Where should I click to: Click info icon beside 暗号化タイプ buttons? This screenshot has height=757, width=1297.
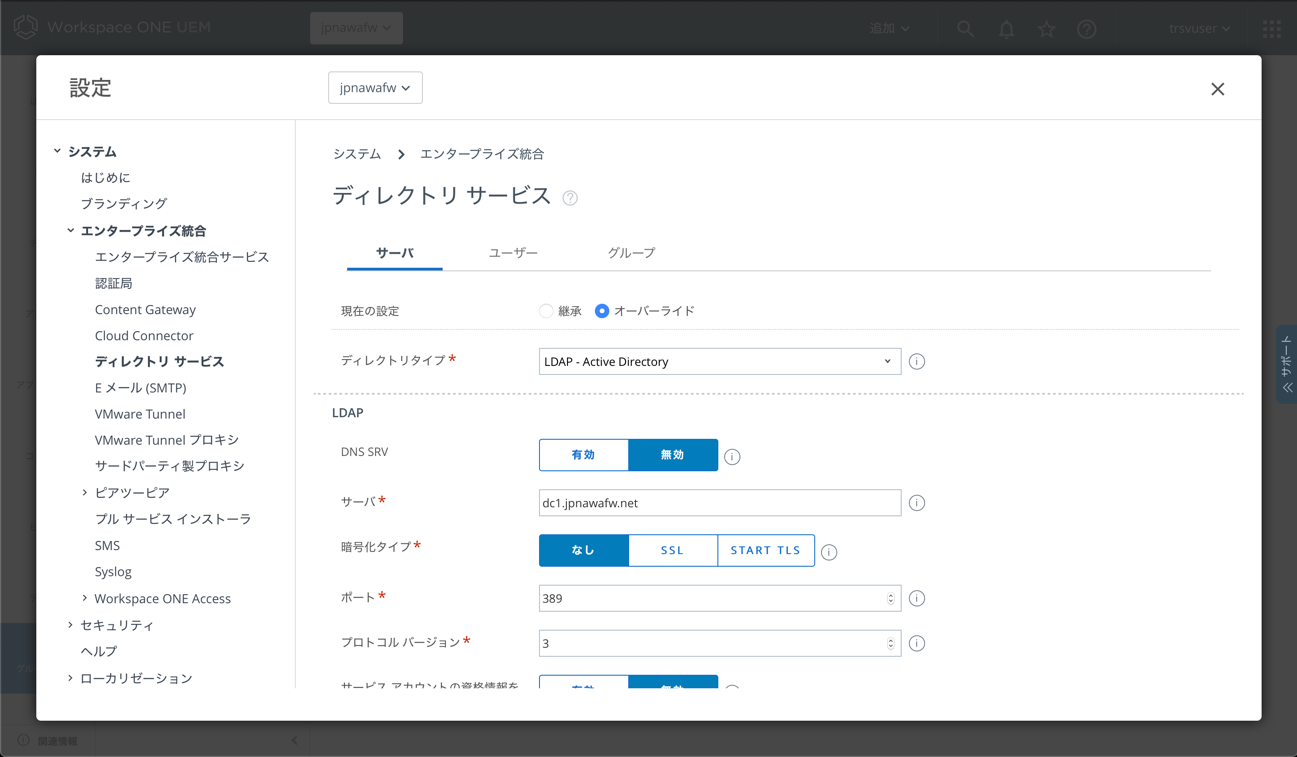click(829, 552)
